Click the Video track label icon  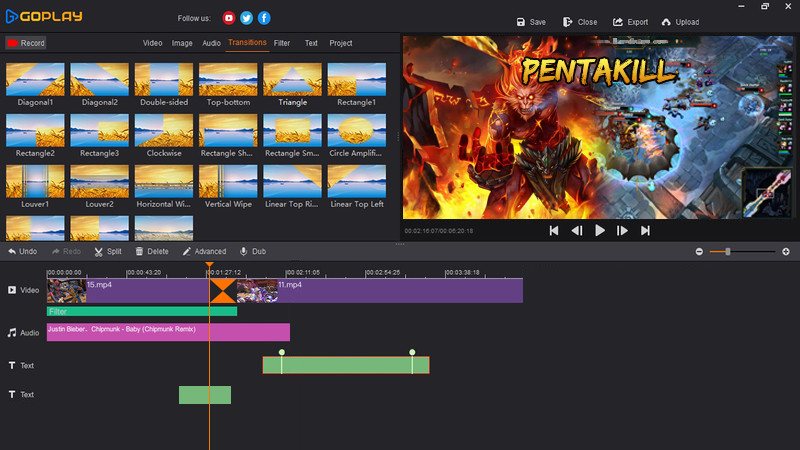point(12,290)
